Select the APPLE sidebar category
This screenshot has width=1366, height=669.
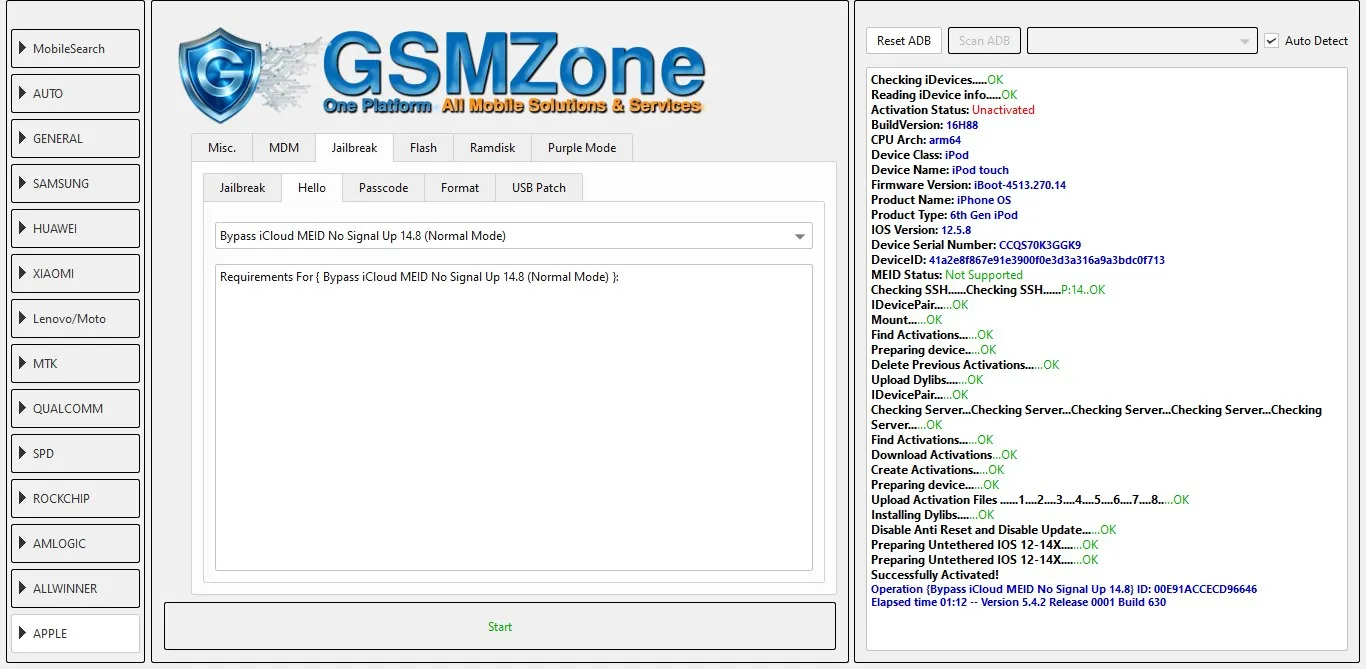tap(75, 634)
